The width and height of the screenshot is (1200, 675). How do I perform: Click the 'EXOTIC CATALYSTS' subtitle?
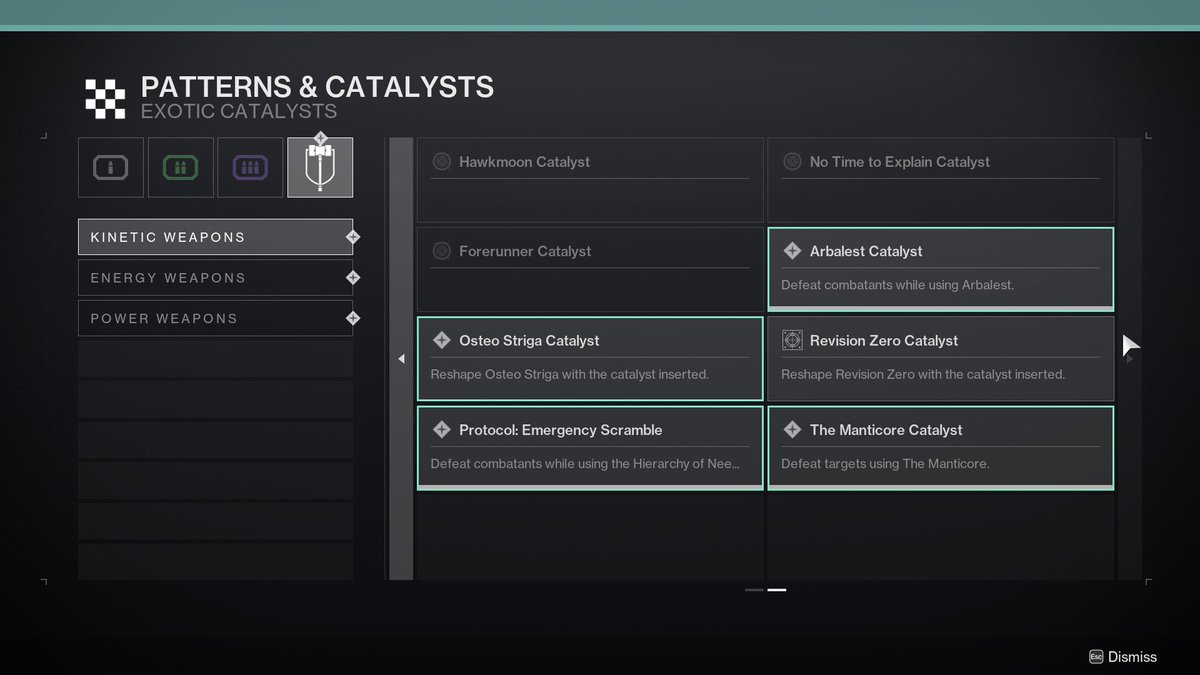239,111
